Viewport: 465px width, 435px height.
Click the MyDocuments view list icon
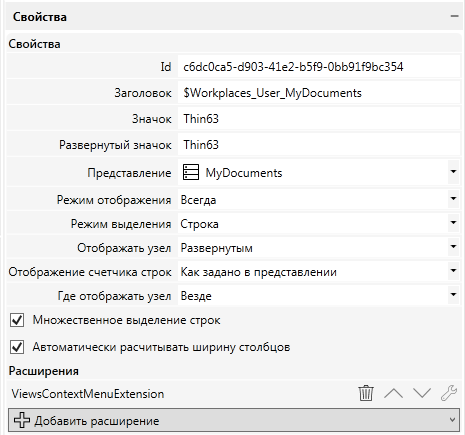click(191, 172)
